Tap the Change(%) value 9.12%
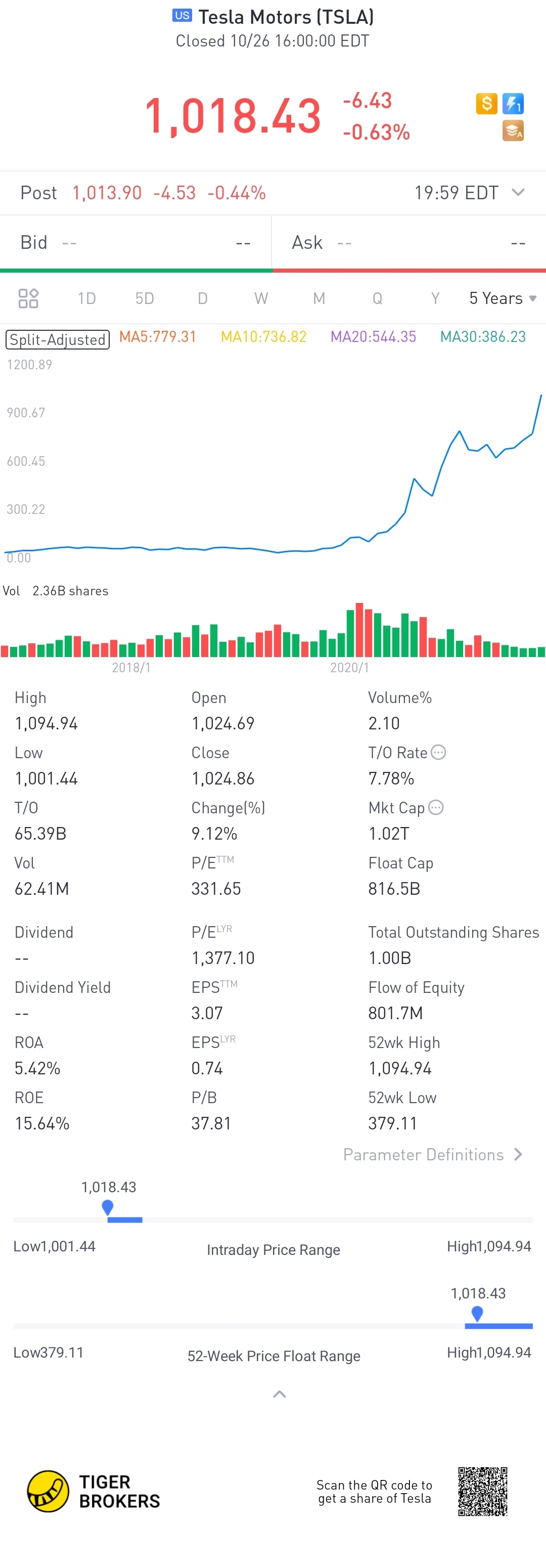Image resolution: width=546 pixels, height=1568 pixels. pos(214,833)
